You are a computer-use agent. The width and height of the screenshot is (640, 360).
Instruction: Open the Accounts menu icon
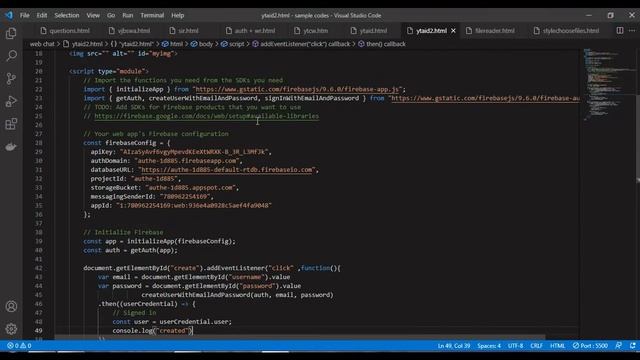[11, 306]
